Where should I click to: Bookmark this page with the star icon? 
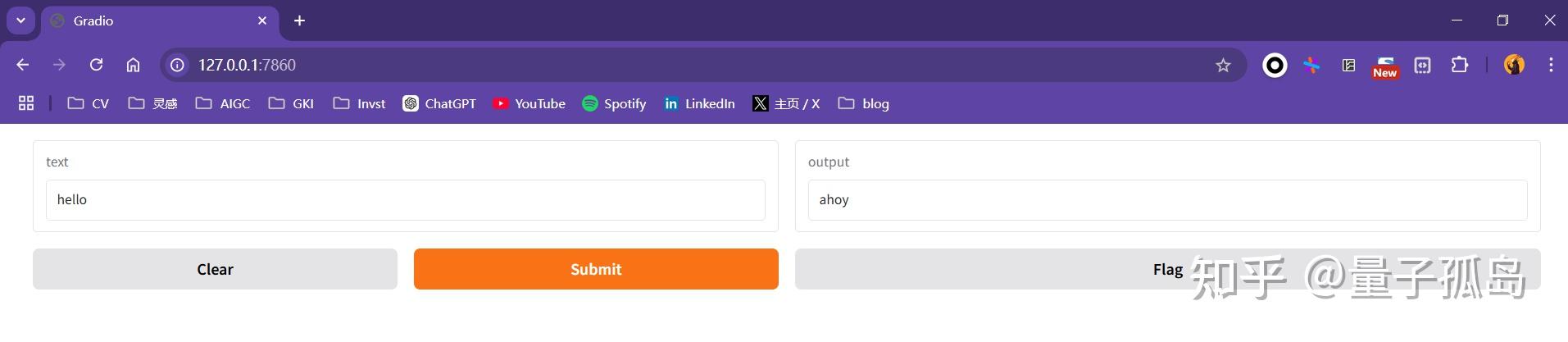[x=1223, y=65]
